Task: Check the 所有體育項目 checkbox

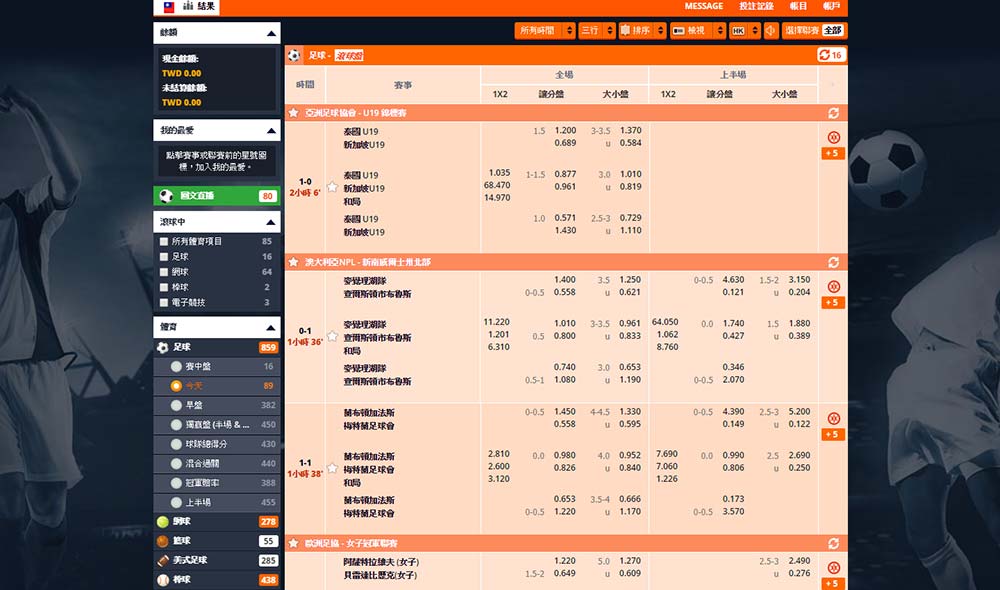Action: tap(164, 241)
